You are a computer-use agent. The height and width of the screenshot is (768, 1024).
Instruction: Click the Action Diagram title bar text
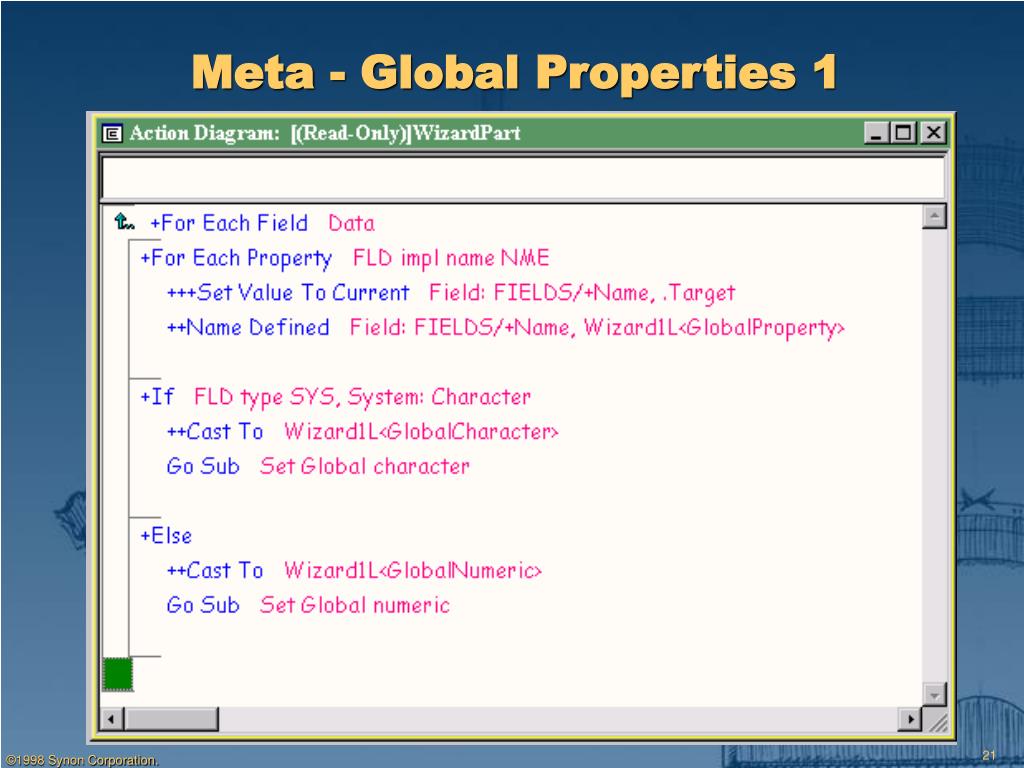pyautogui.click(x=325, y=133)
